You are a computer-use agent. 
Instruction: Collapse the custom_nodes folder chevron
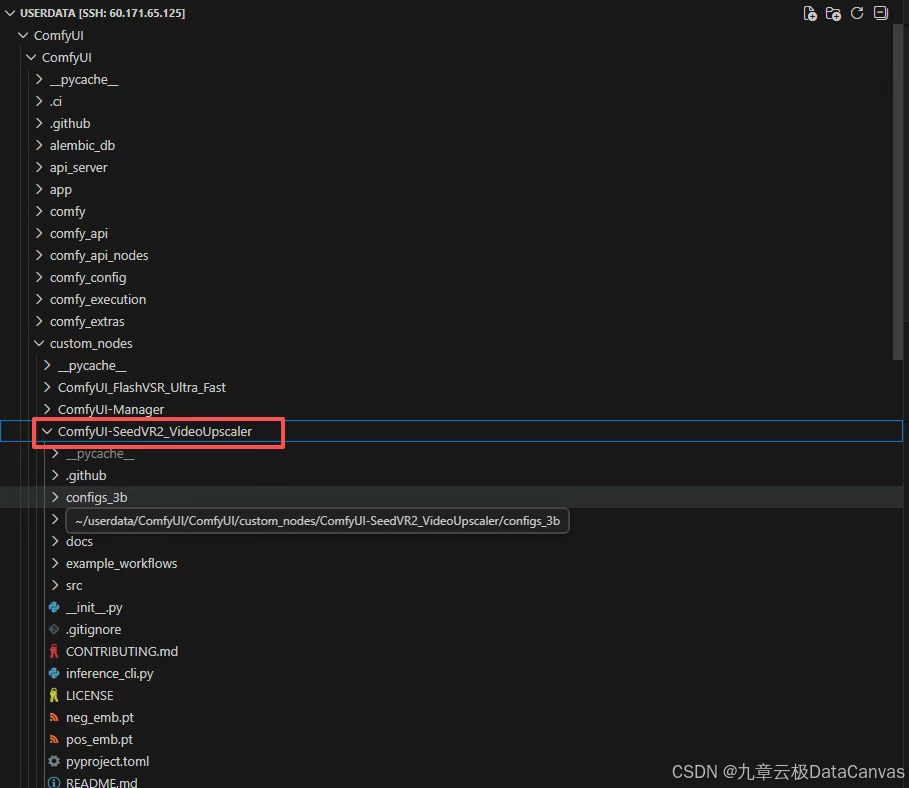click(x=39, y=343)
